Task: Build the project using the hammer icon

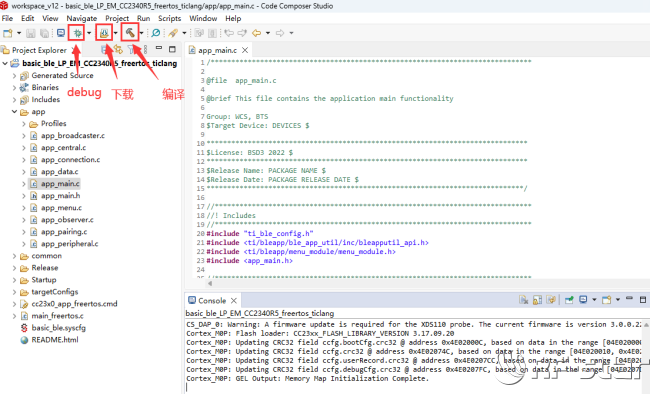Action: coord(130,33)
